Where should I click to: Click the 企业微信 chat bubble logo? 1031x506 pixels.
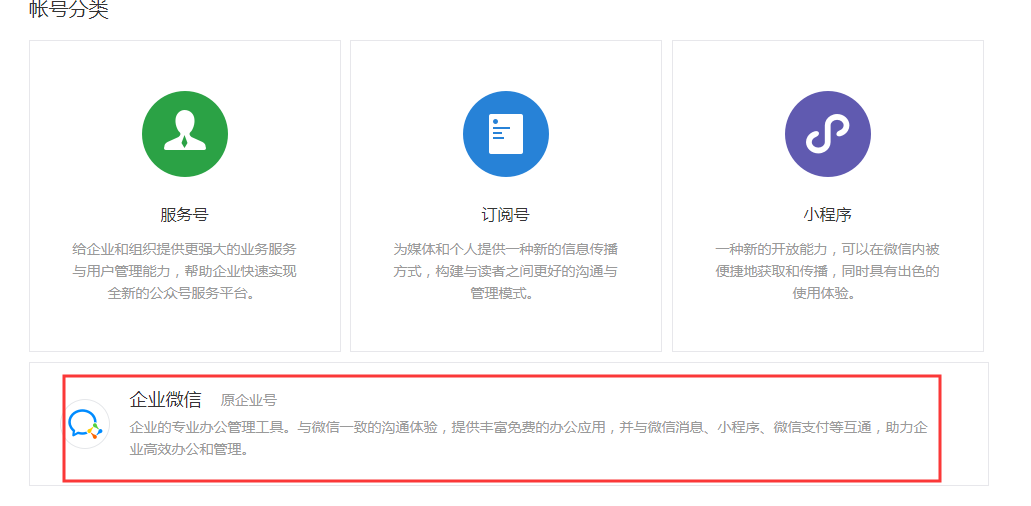click(x=87, y=424)
